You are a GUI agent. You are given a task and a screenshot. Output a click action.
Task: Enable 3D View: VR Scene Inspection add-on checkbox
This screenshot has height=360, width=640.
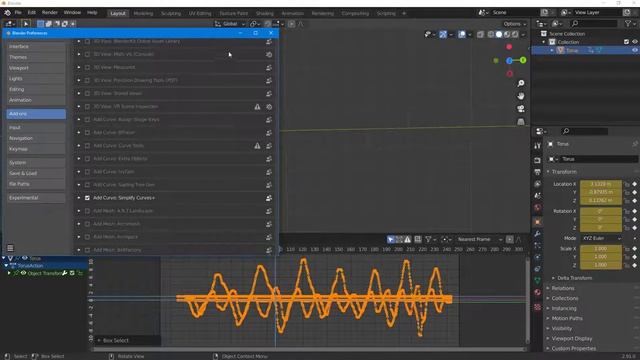[x=87, y=107]
